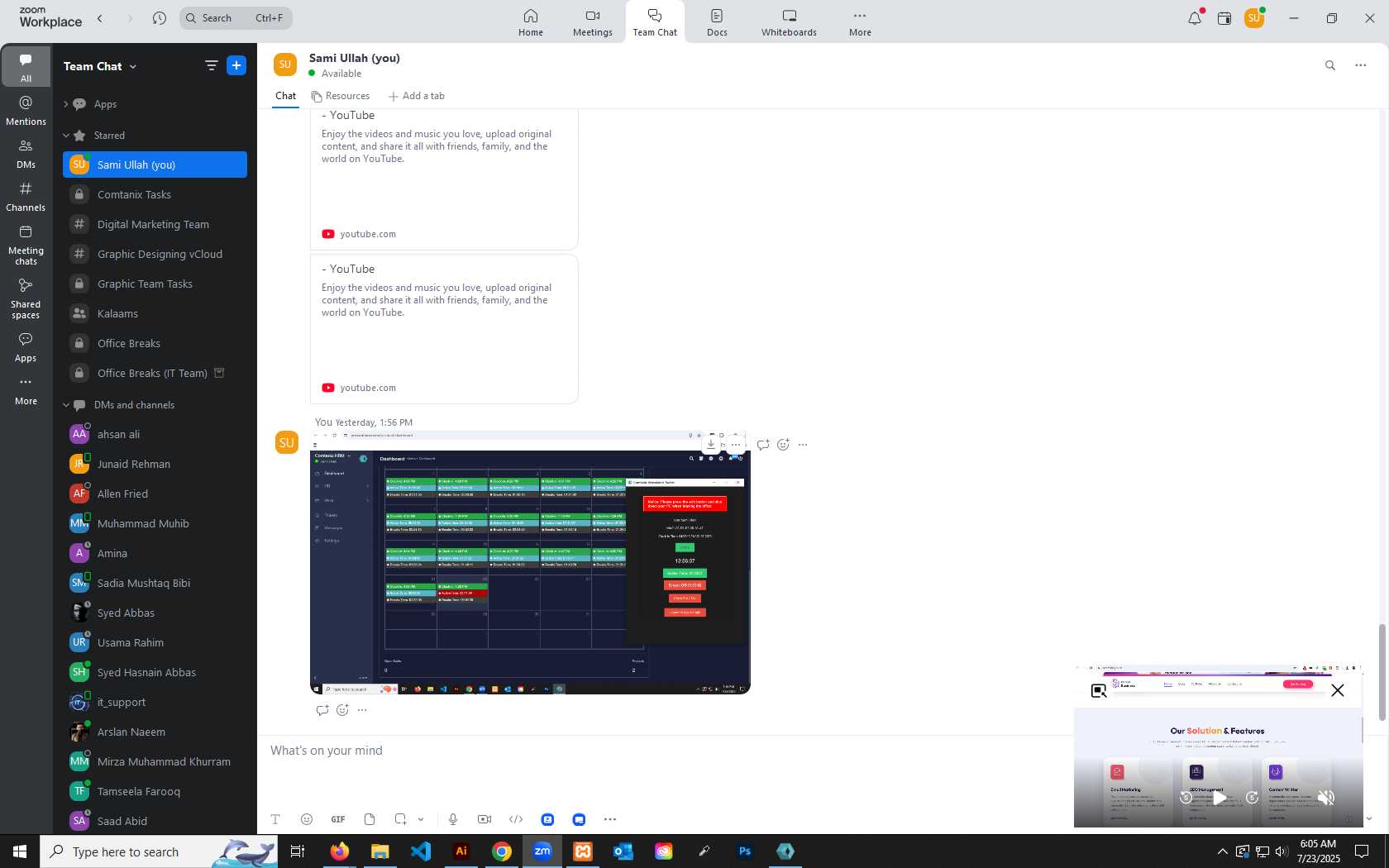The width and height of the screenshot is (1389, 868).
Task: Open the chat filter icon
Action: pos(212,65)
